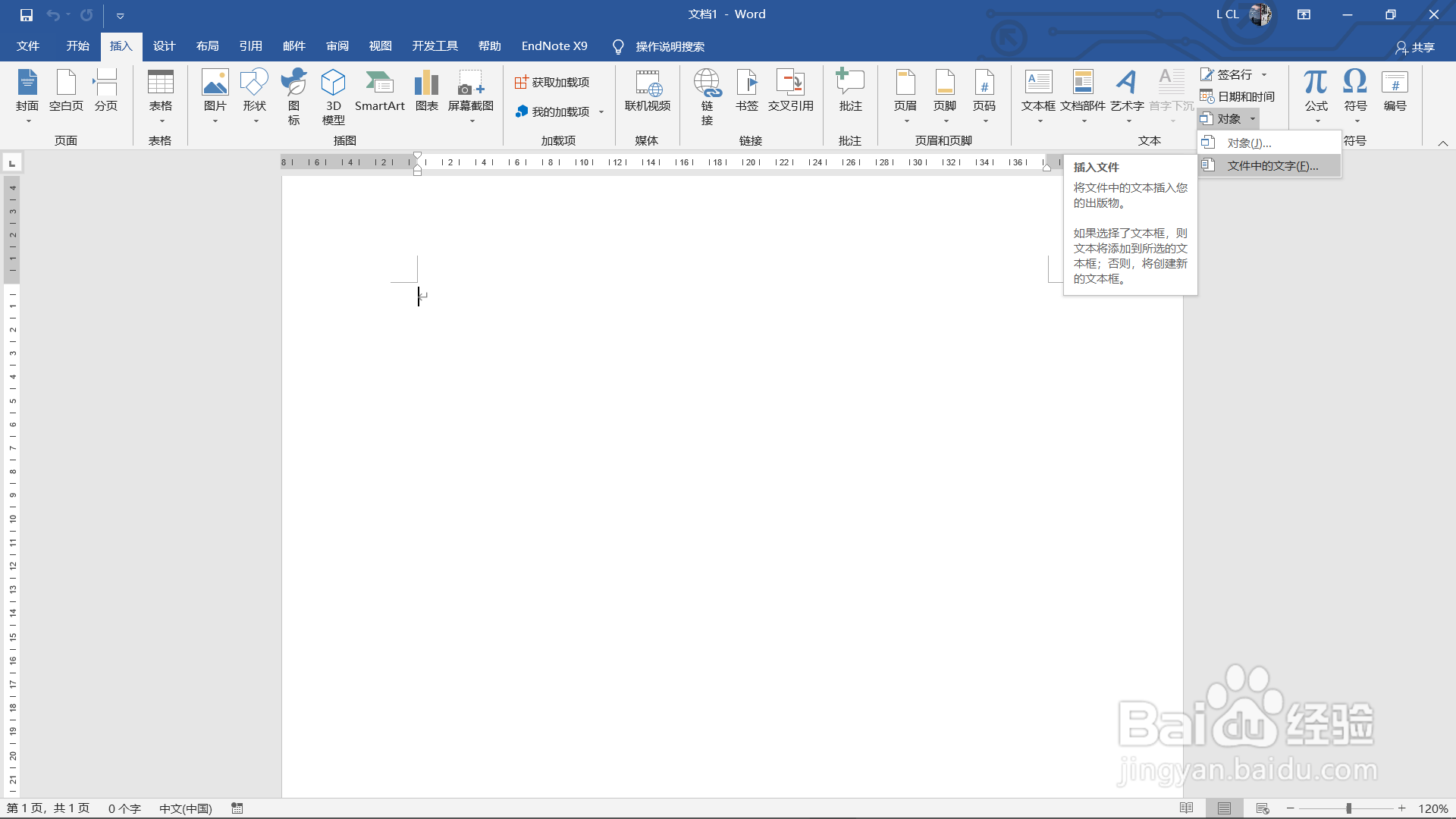This screenshot has width=1456, height=819.
Task: Click the 联机视频 online video icon
Action: (x=647, y=91)
